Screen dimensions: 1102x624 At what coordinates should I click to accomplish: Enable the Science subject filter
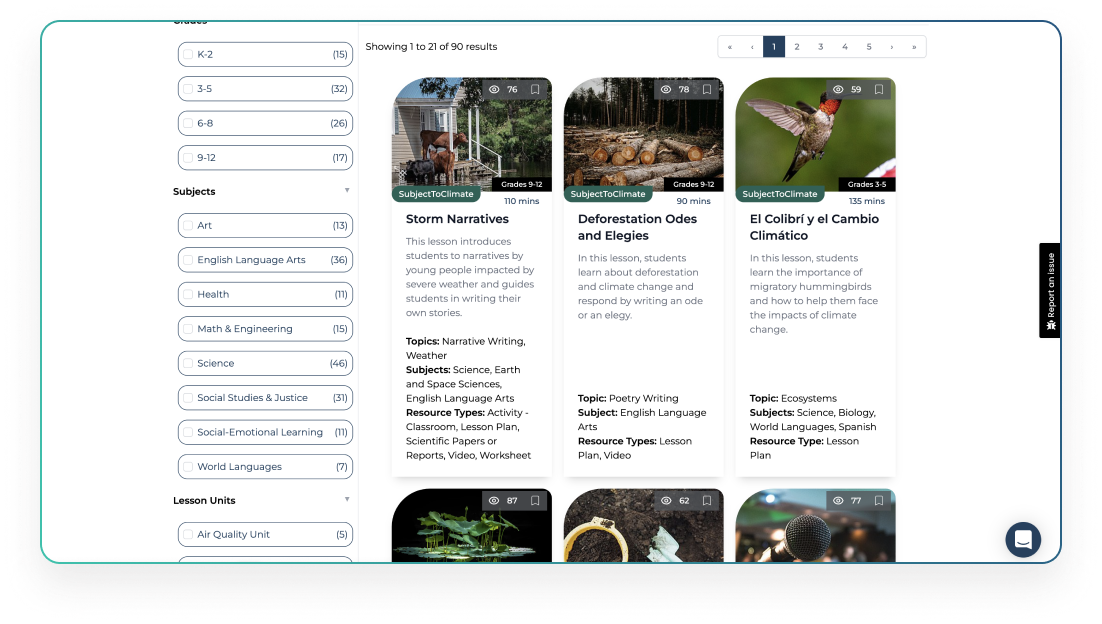click(x=187, y=363)
